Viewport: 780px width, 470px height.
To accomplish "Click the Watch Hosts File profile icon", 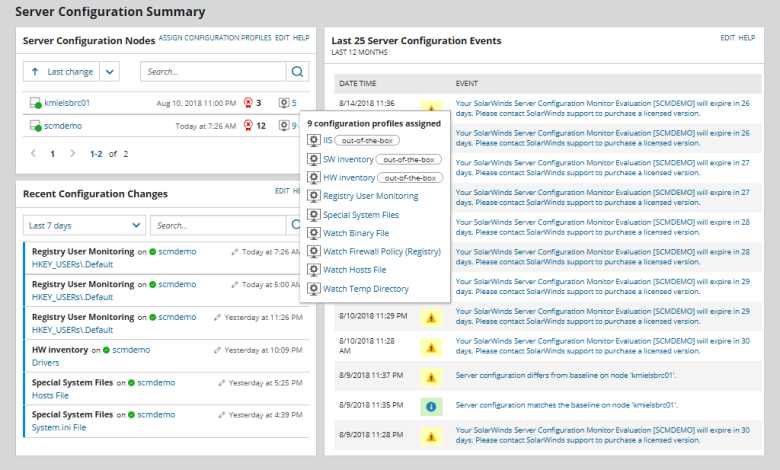I will click(313, 270).
